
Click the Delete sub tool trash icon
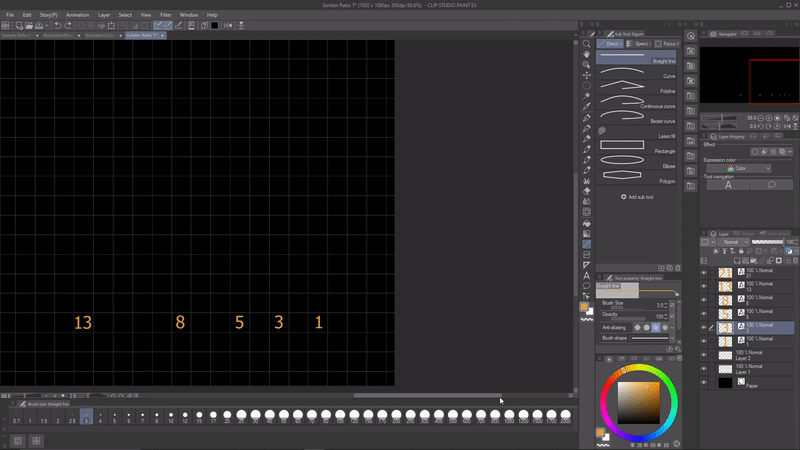678,268
